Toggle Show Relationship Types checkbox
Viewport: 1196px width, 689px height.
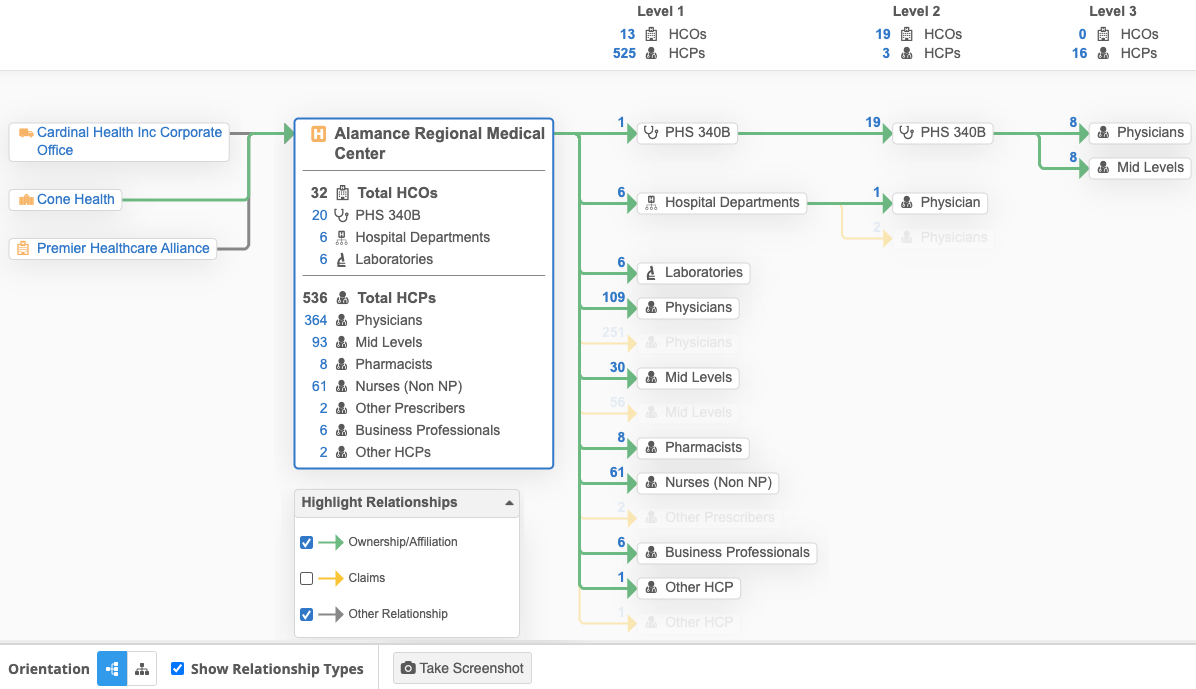tap(178, 669)
